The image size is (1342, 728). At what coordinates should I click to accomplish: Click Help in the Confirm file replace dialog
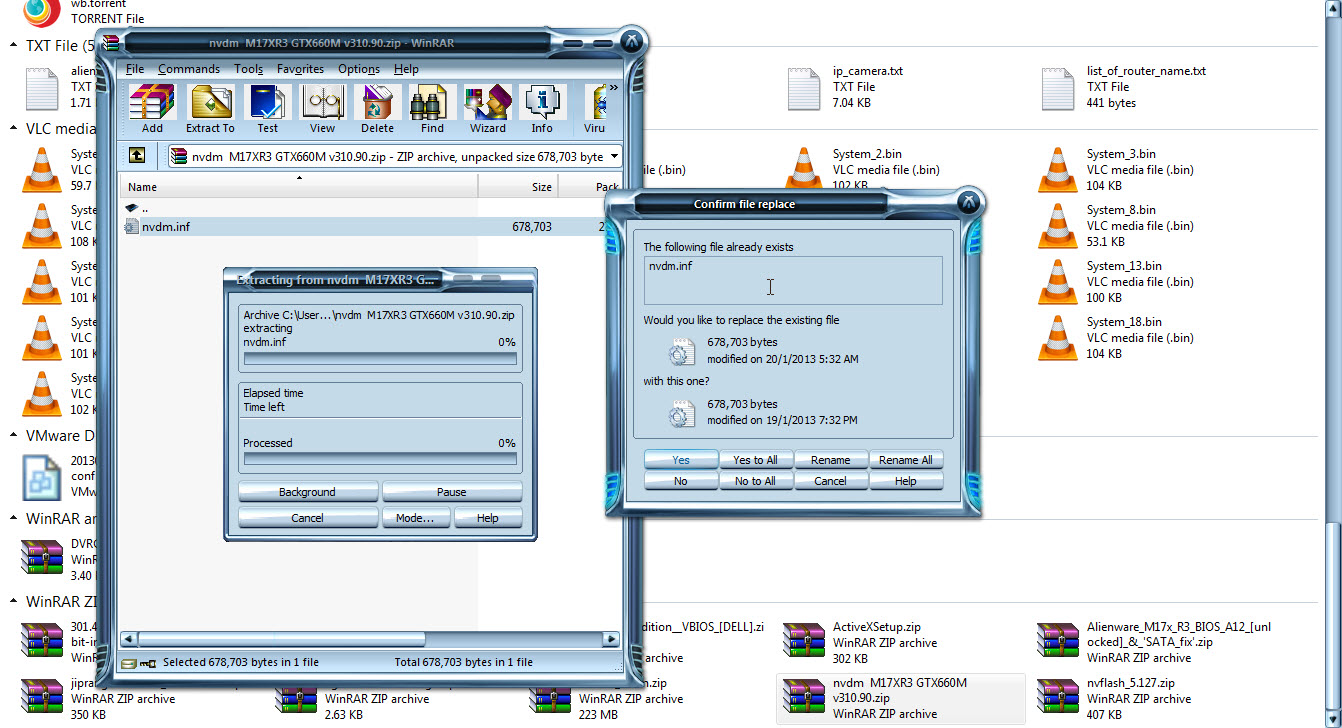click(906, 481)
